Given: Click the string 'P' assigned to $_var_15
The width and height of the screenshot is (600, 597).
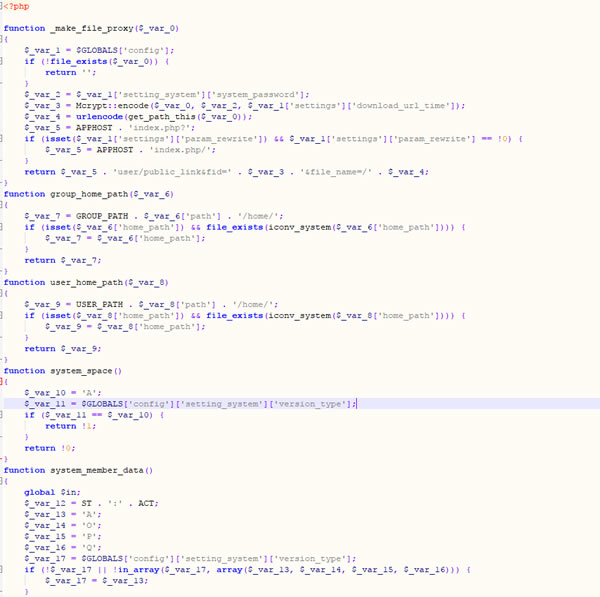Looking at the screenshot, I should [89, 537].
